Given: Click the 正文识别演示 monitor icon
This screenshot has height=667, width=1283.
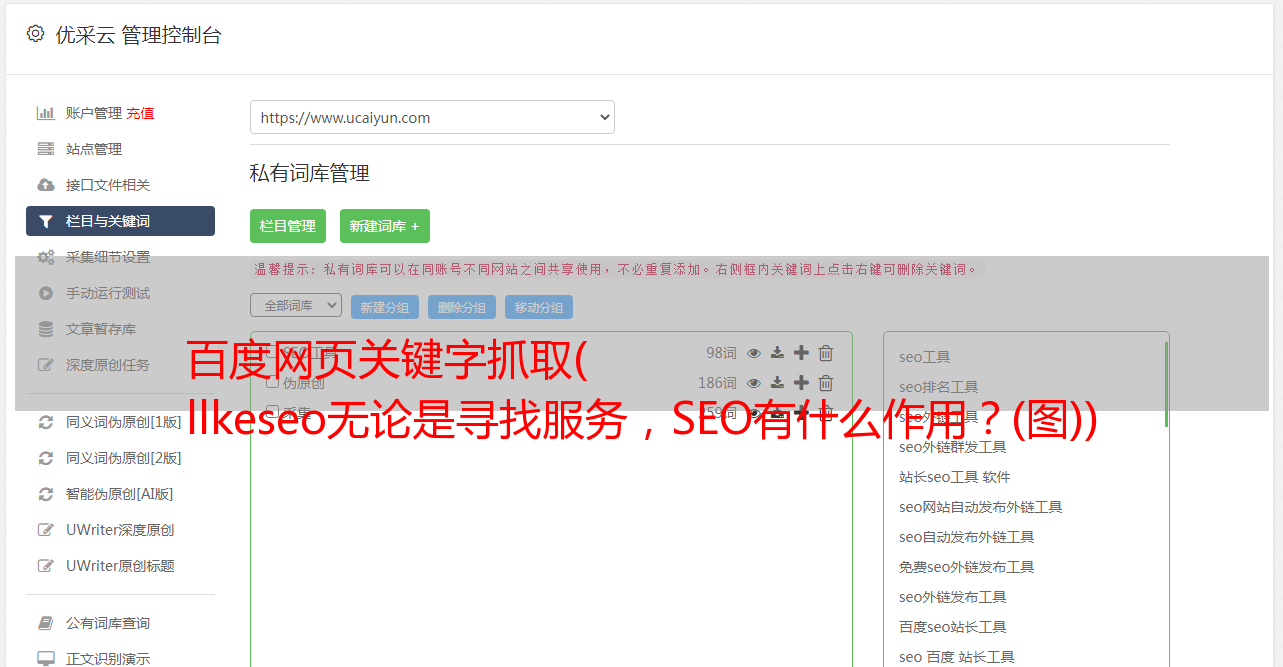Looking at the screenshot, I should pos(46,659).
